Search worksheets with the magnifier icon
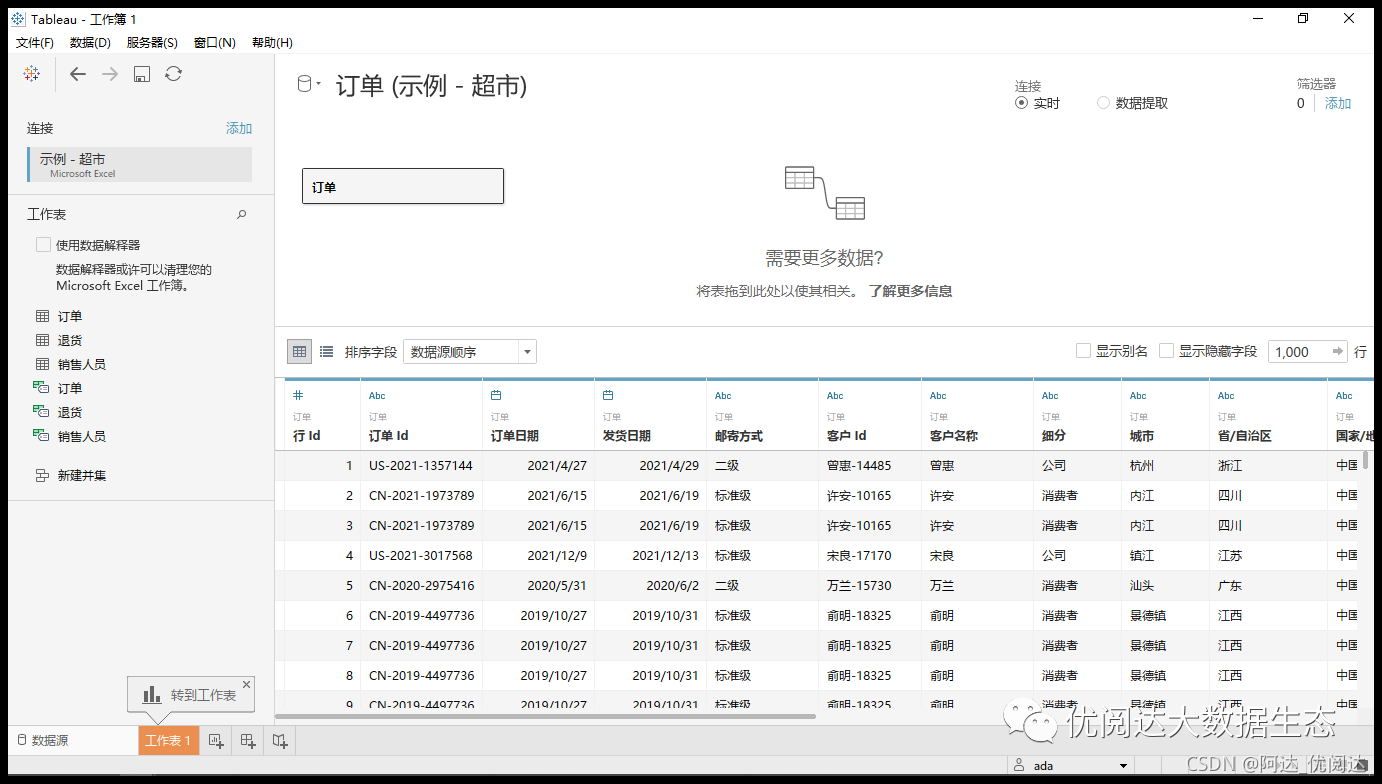 [x=241, y=214]
